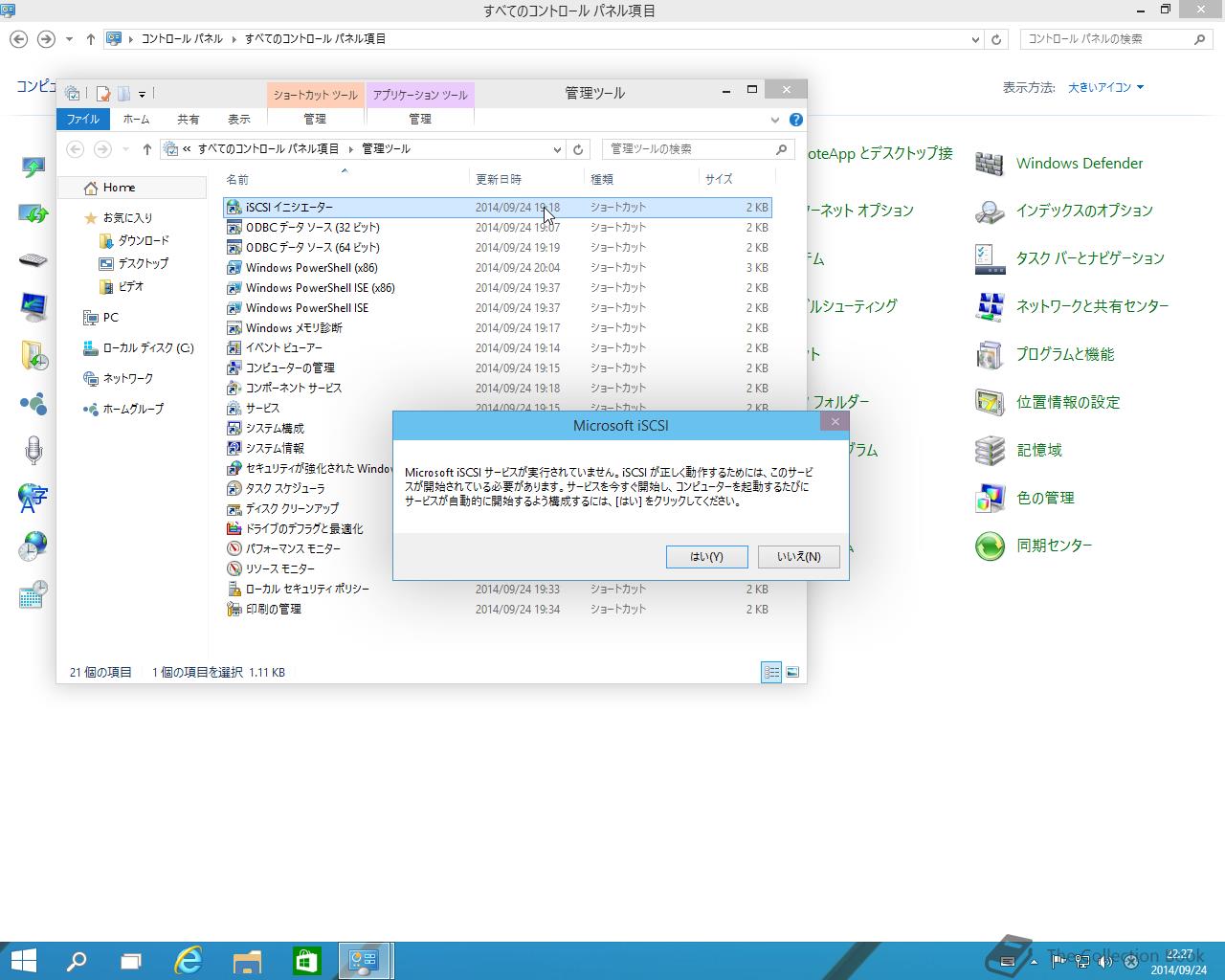Open インデックスのオプション icon

click(990, 212)
